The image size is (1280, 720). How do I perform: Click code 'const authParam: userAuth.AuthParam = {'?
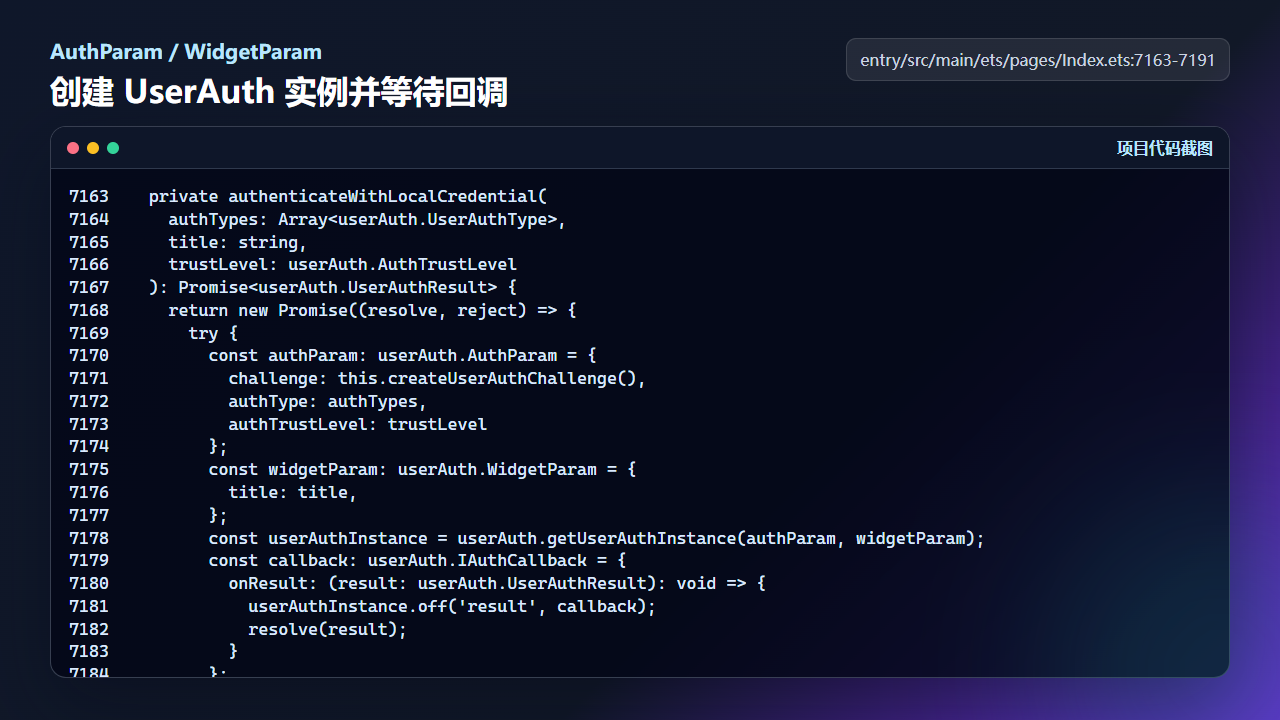tap(403, 355)
